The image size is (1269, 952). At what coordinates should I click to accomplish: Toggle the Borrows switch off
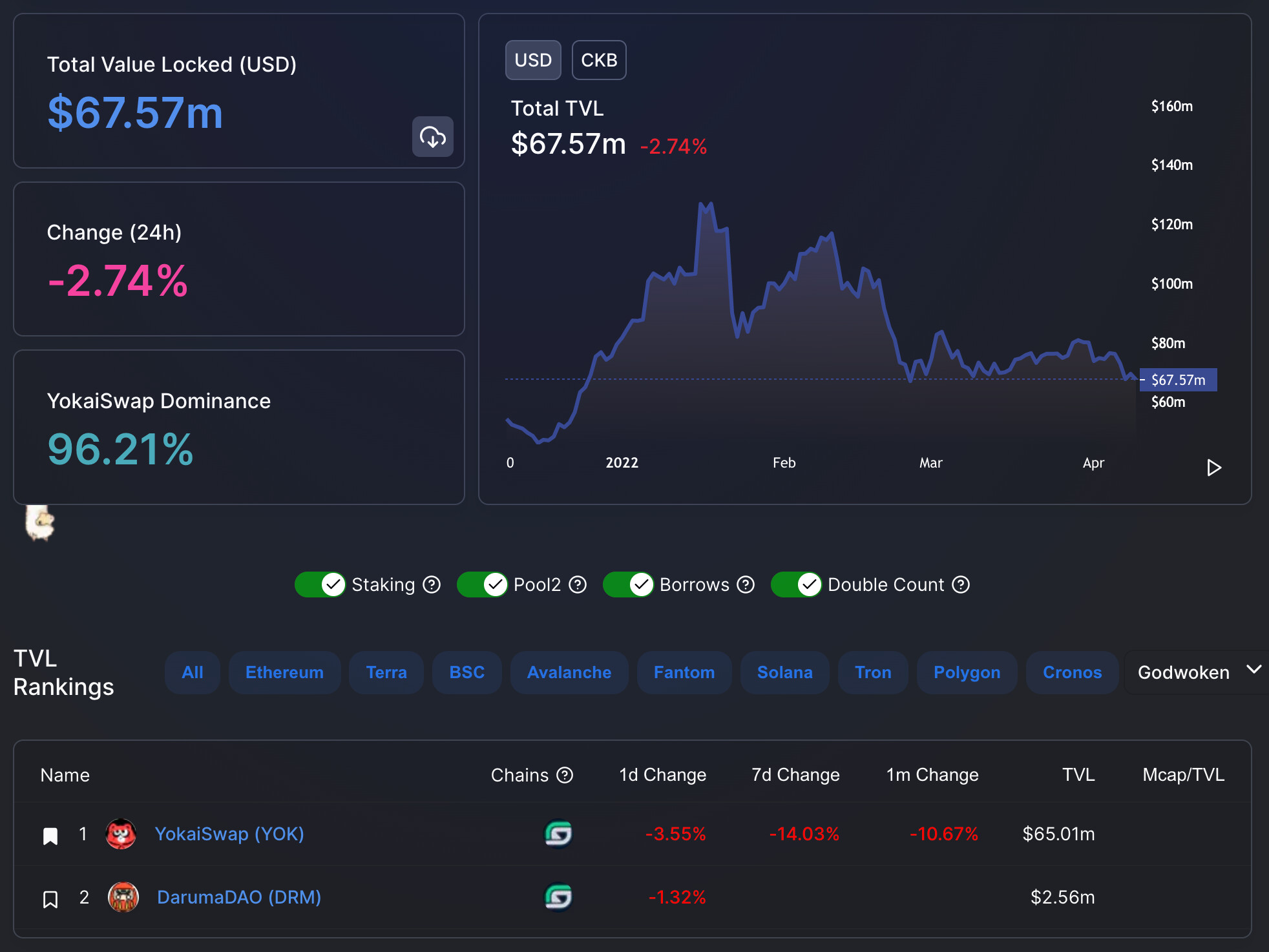(x=628, y=585)
